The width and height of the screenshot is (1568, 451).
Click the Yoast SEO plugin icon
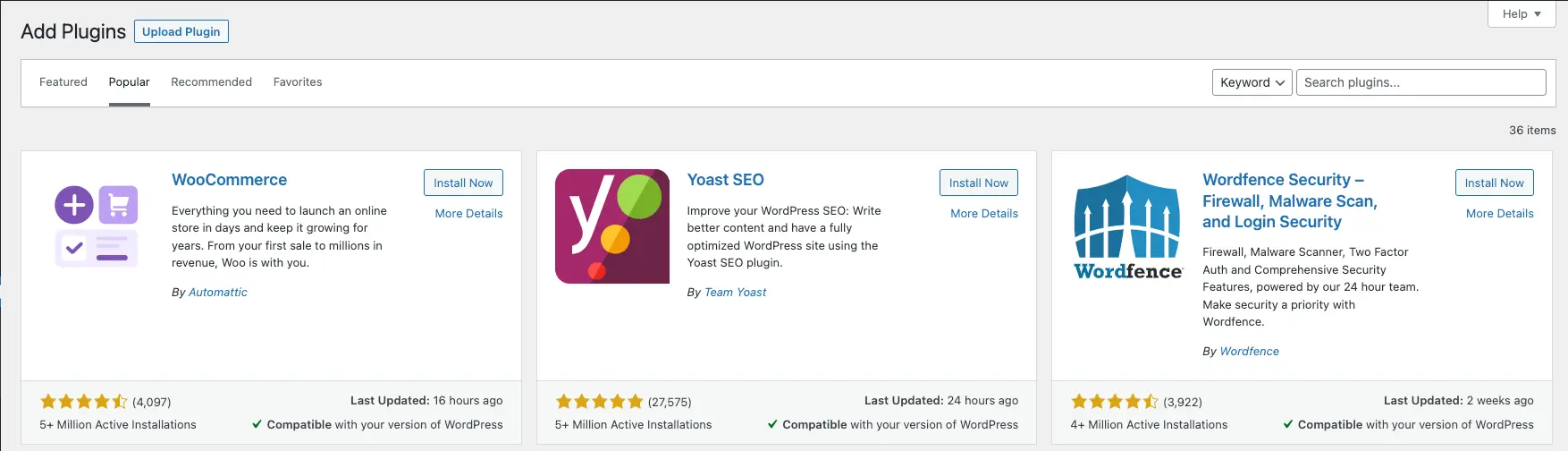(612, 226)
